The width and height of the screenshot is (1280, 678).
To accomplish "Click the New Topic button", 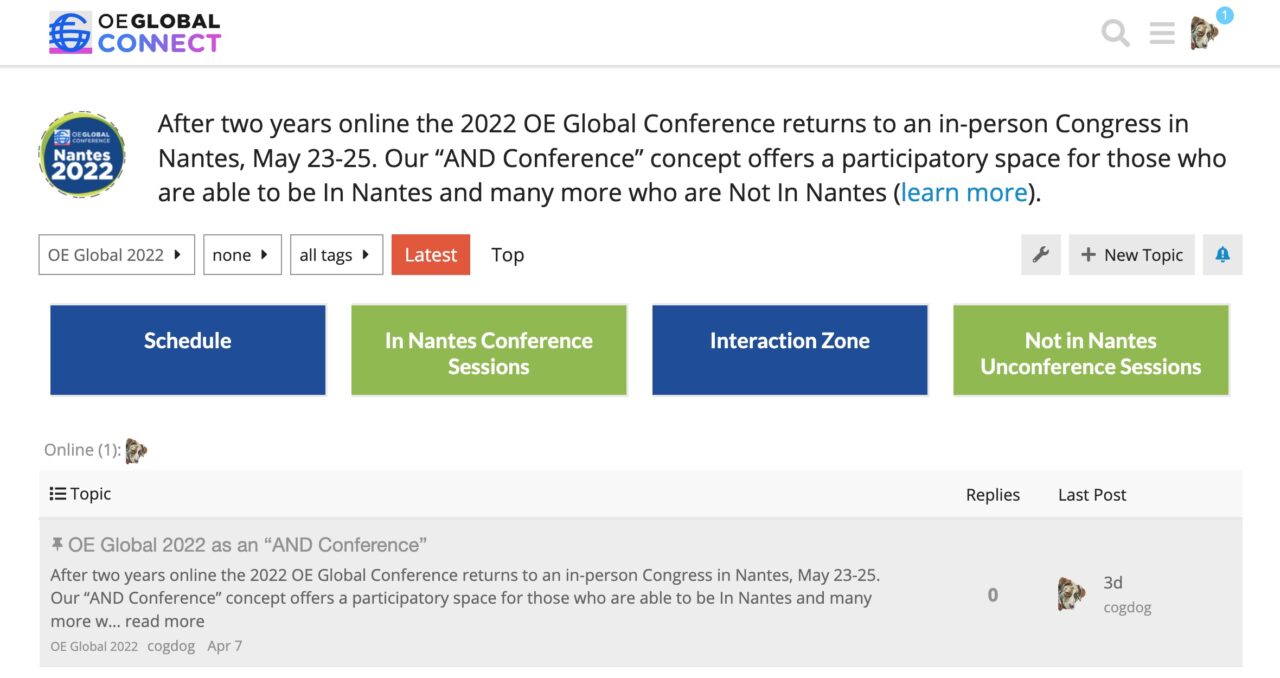I will (1131, 255).
